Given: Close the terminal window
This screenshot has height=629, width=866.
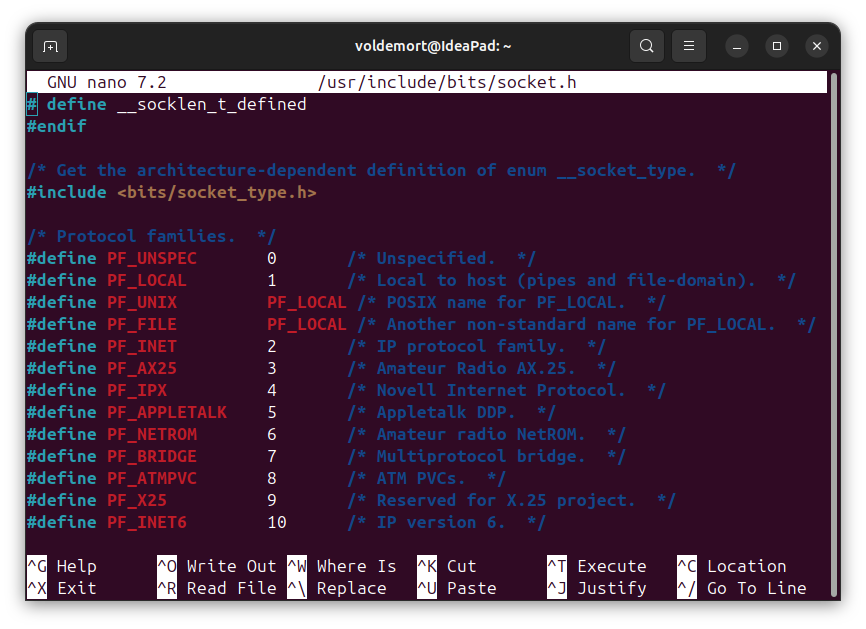Looking at the screenshot, I should point(817,46).
